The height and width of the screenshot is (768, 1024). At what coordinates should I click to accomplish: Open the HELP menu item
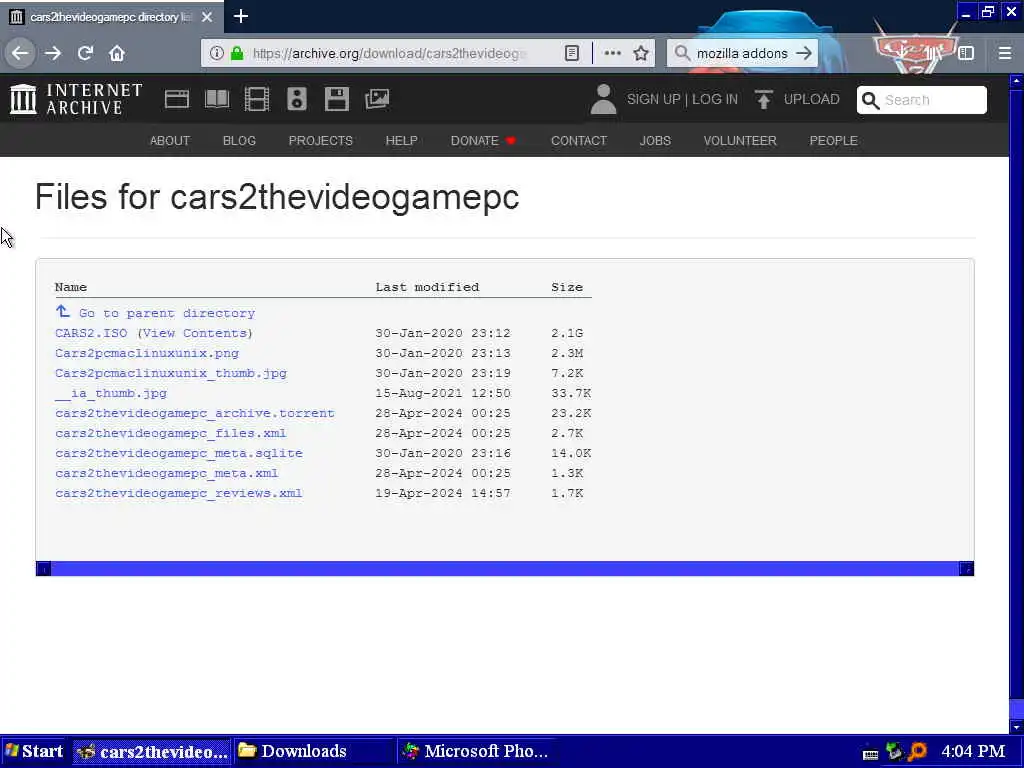tap(402, 140)
